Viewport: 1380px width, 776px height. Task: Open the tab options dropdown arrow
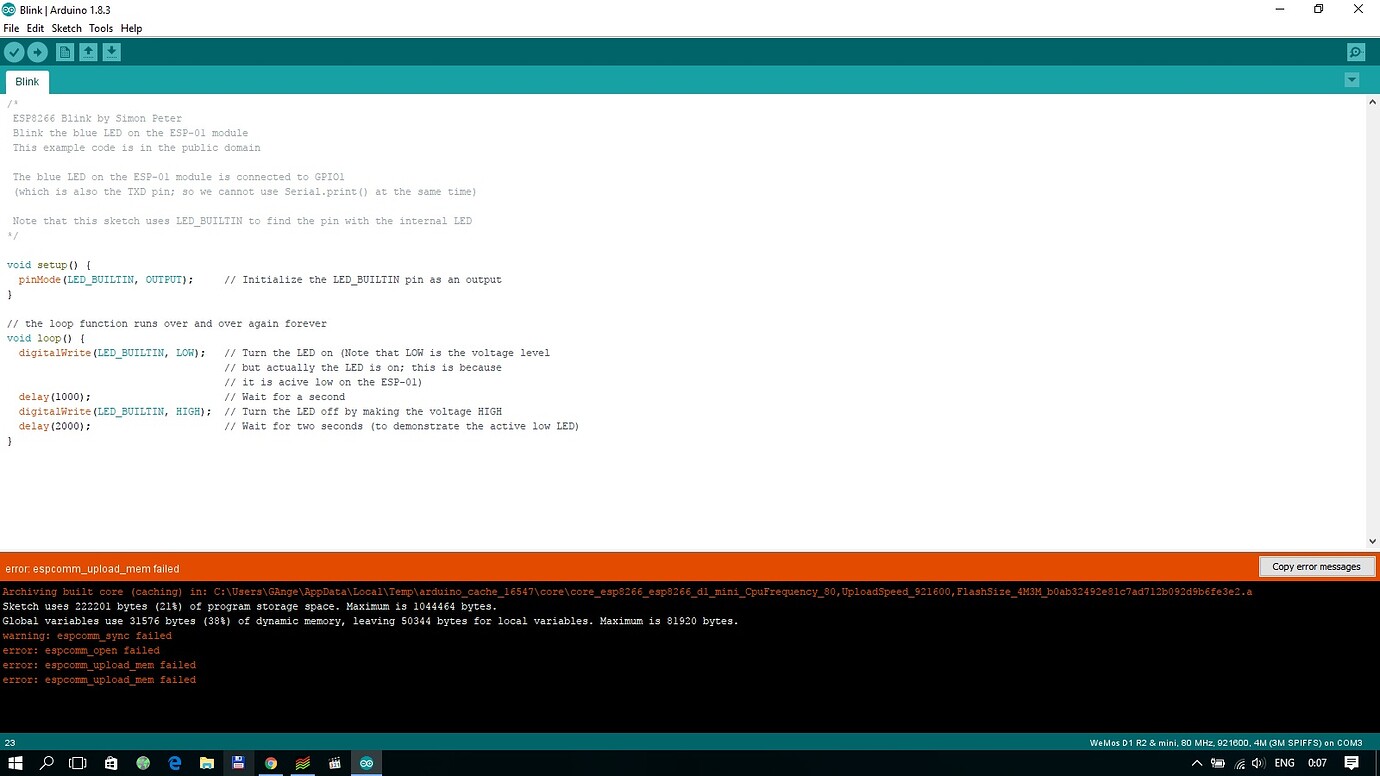click(1352, 79)
